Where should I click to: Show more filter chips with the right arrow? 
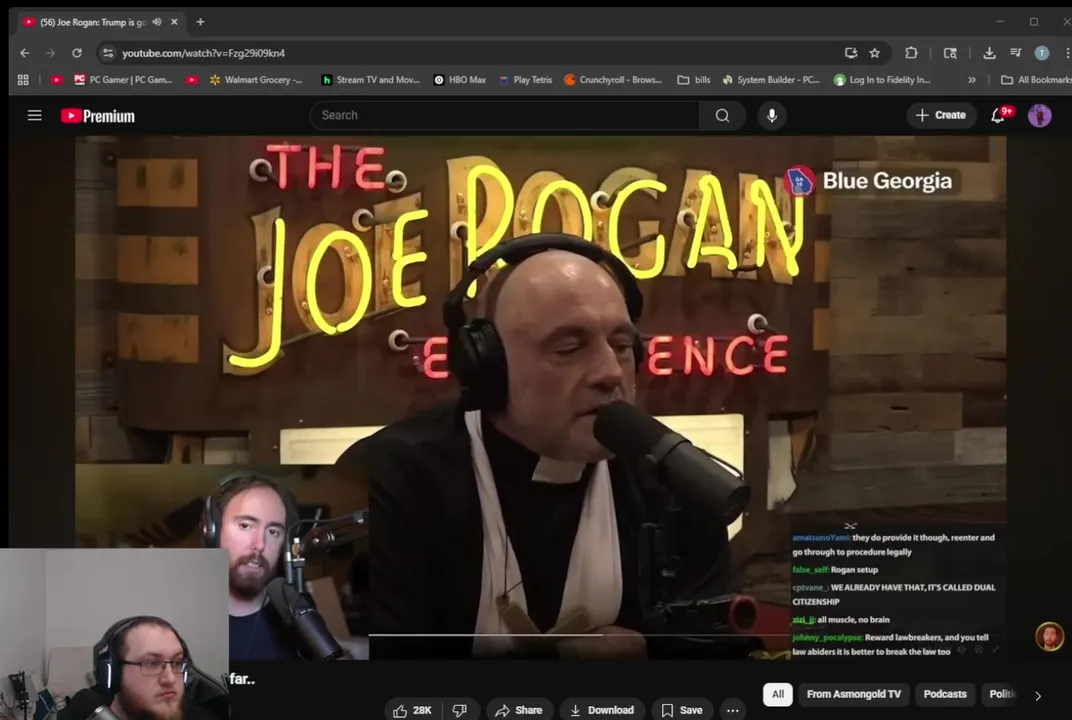point(1038,696)
